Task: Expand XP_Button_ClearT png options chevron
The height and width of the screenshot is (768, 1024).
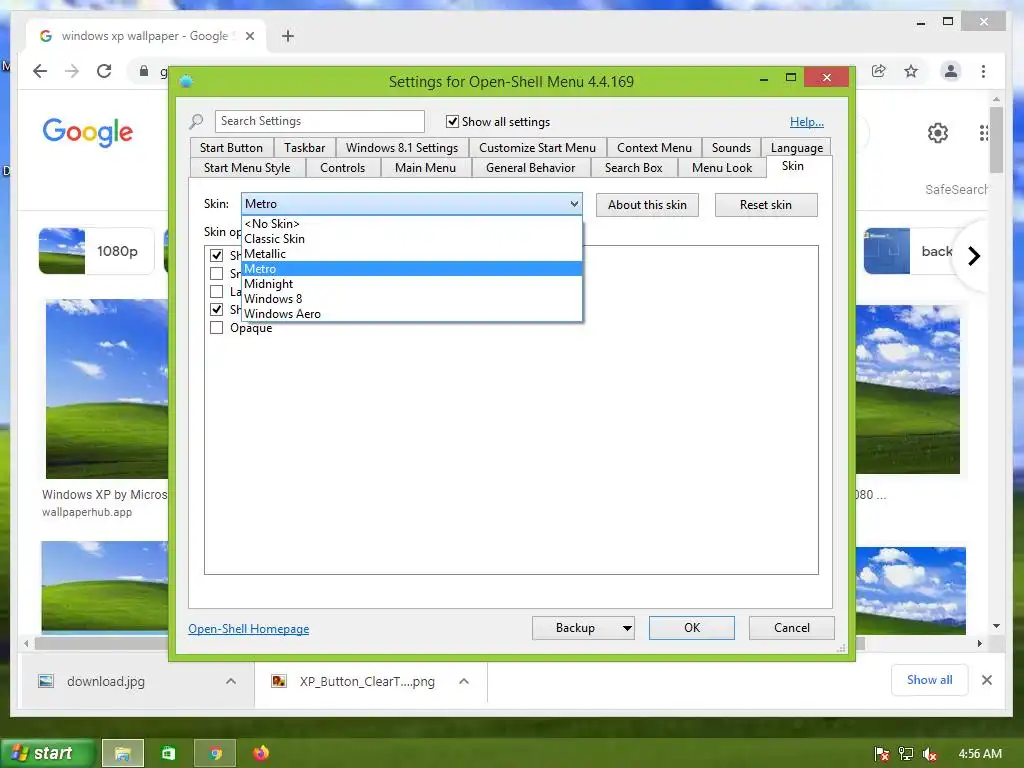Action: point(464,681)
